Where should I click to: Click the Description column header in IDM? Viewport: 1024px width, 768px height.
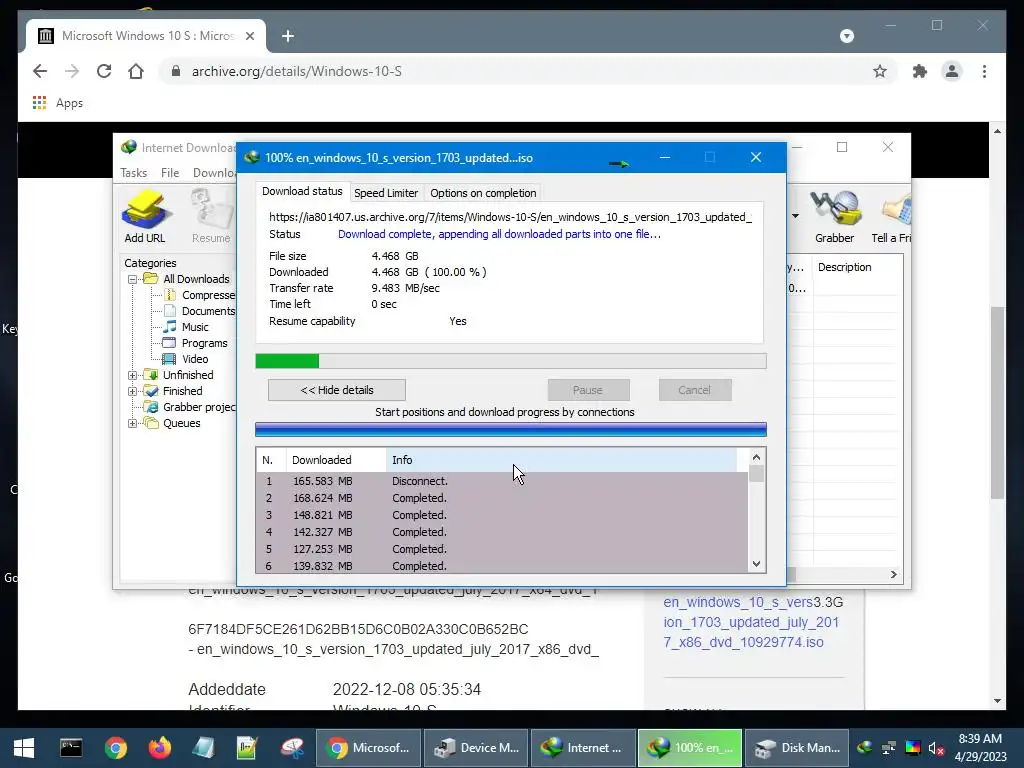pyautogui.click(x=857, y=267)
